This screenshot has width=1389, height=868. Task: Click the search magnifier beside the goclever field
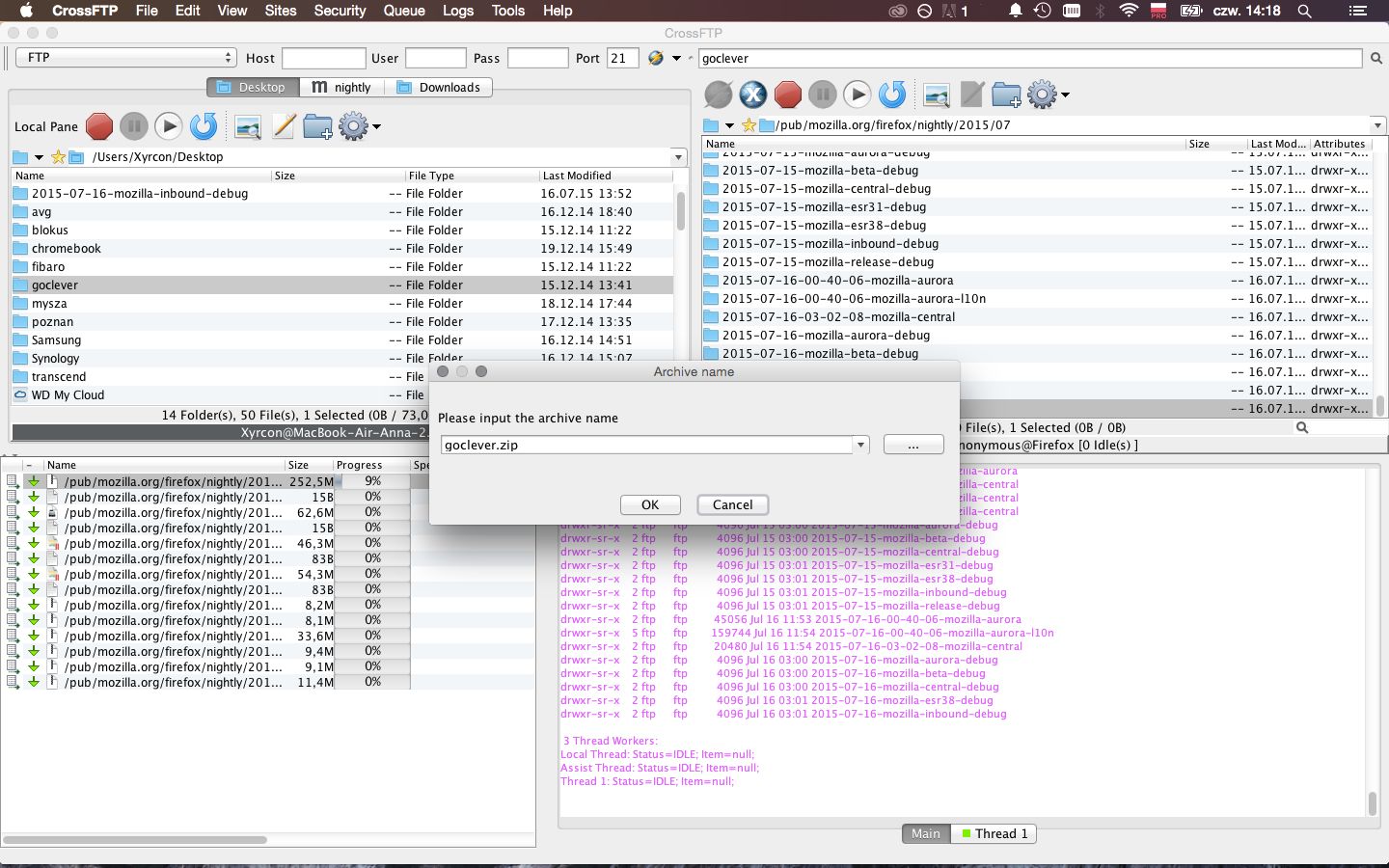(x=1376, y=59)
